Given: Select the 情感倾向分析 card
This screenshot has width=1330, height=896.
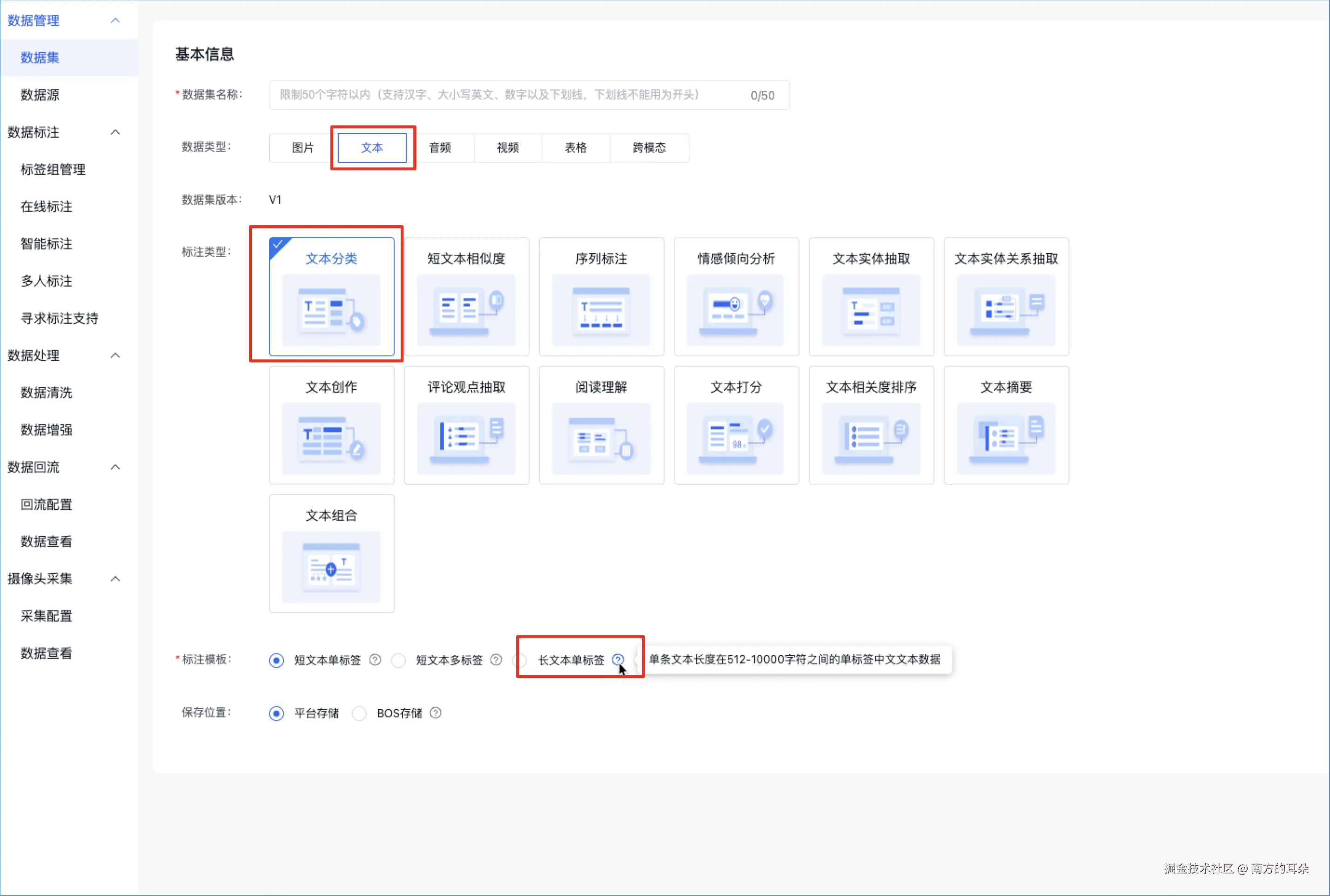Looking at the screenshot, I should 736,296.
